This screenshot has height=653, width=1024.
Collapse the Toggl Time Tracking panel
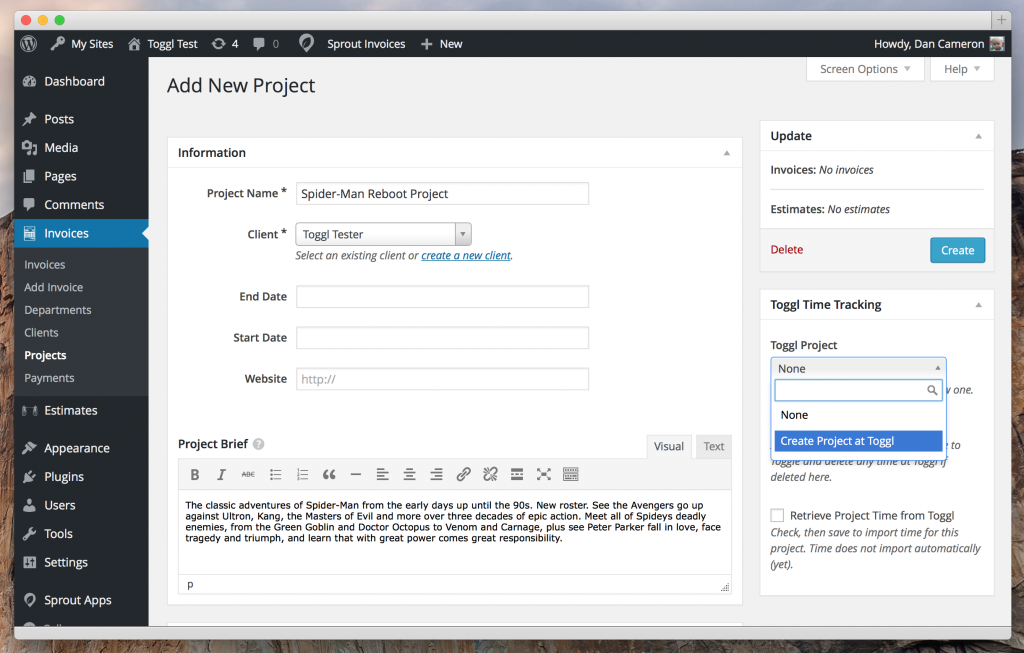click(977, 304)
